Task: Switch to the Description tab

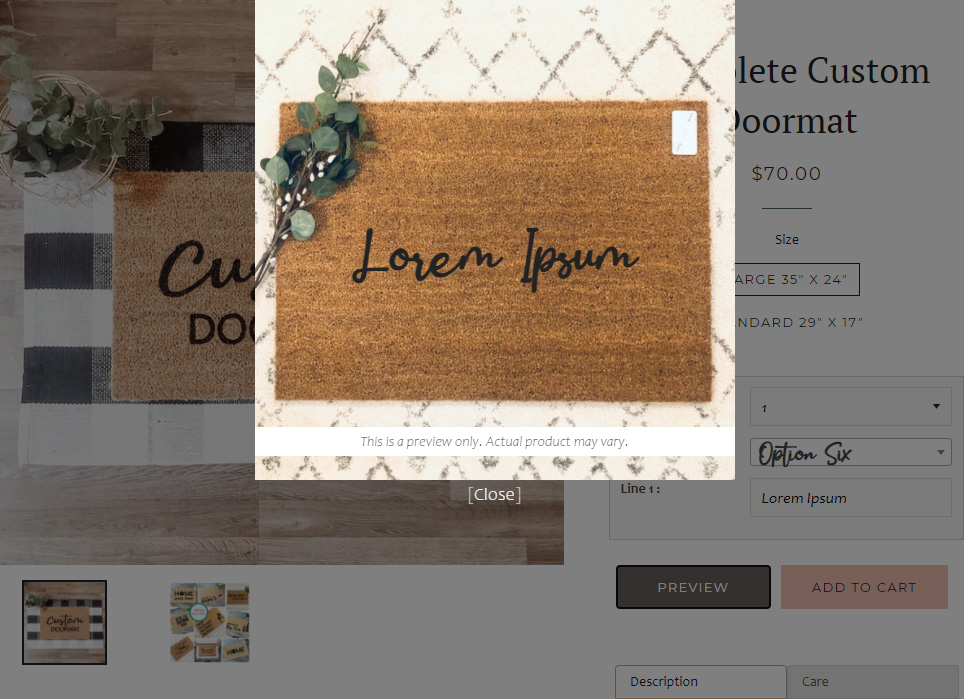Action: coord(699,682)
